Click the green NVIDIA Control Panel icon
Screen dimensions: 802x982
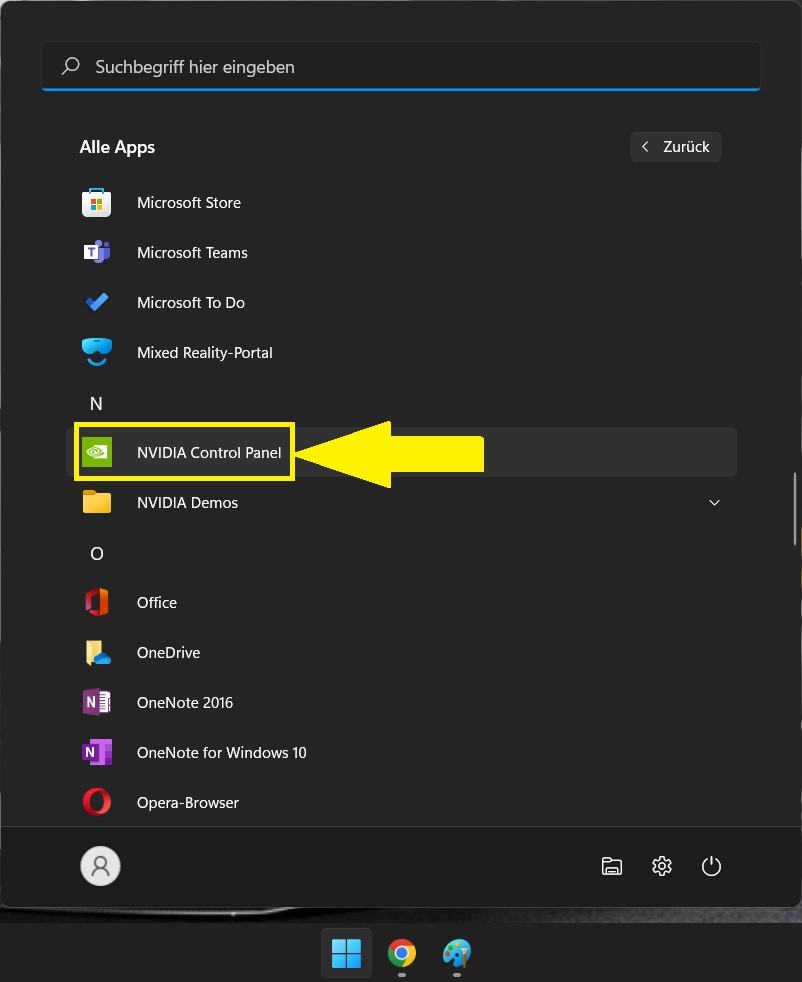click(96, 452)
